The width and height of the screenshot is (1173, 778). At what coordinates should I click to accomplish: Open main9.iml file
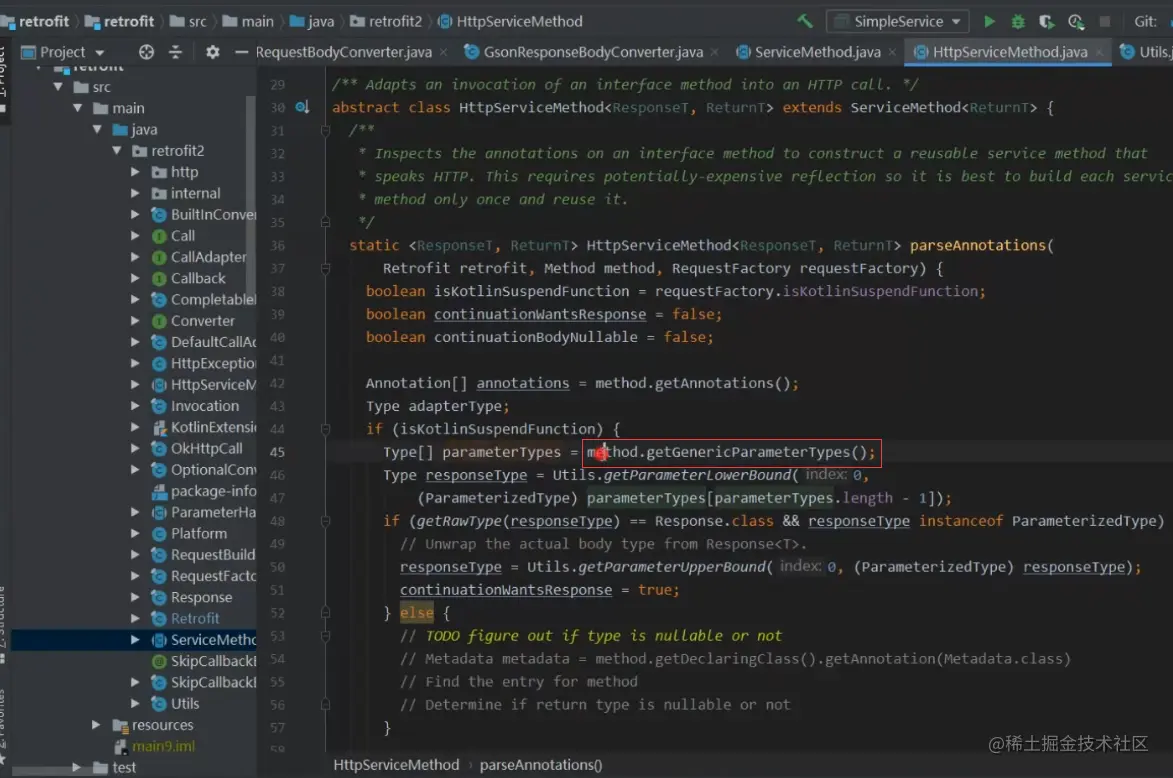pos(163,746)
